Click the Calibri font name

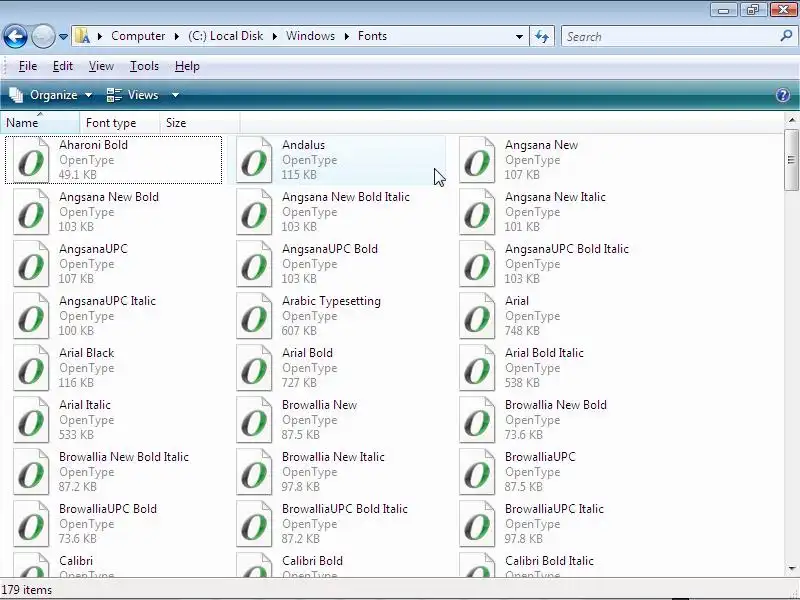click(x=76, y=561)
